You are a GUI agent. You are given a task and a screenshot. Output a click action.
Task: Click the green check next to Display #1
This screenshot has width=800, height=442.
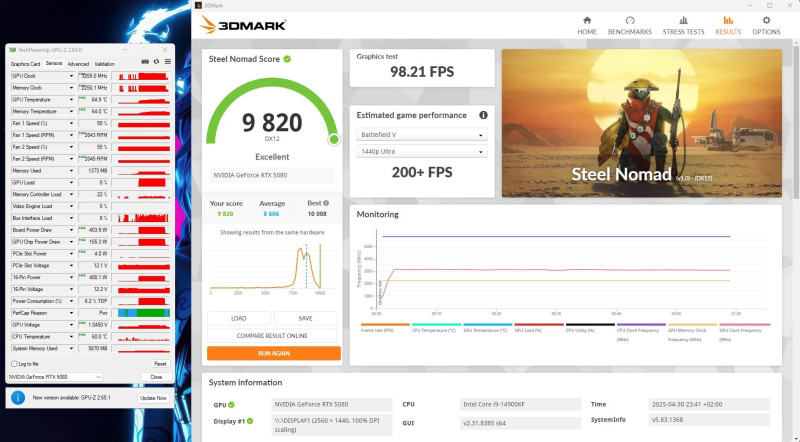(x=250, y=421)
